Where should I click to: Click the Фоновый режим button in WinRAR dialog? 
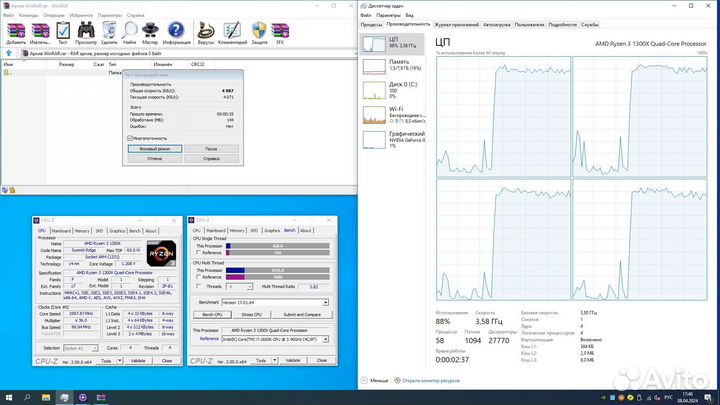point(155,149)
